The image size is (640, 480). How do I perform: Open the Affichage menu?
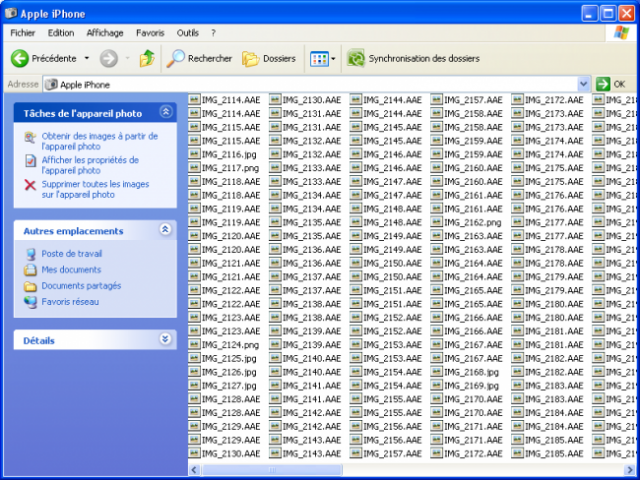pyautogui.click(x=104, y=33)
